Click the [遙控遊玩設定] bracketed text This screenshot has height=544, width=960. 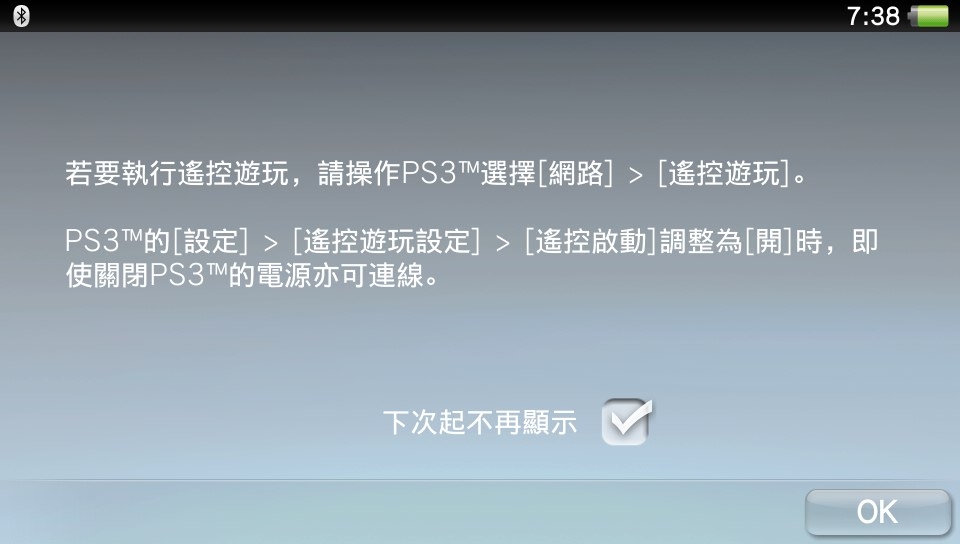[x=386, y=241]
